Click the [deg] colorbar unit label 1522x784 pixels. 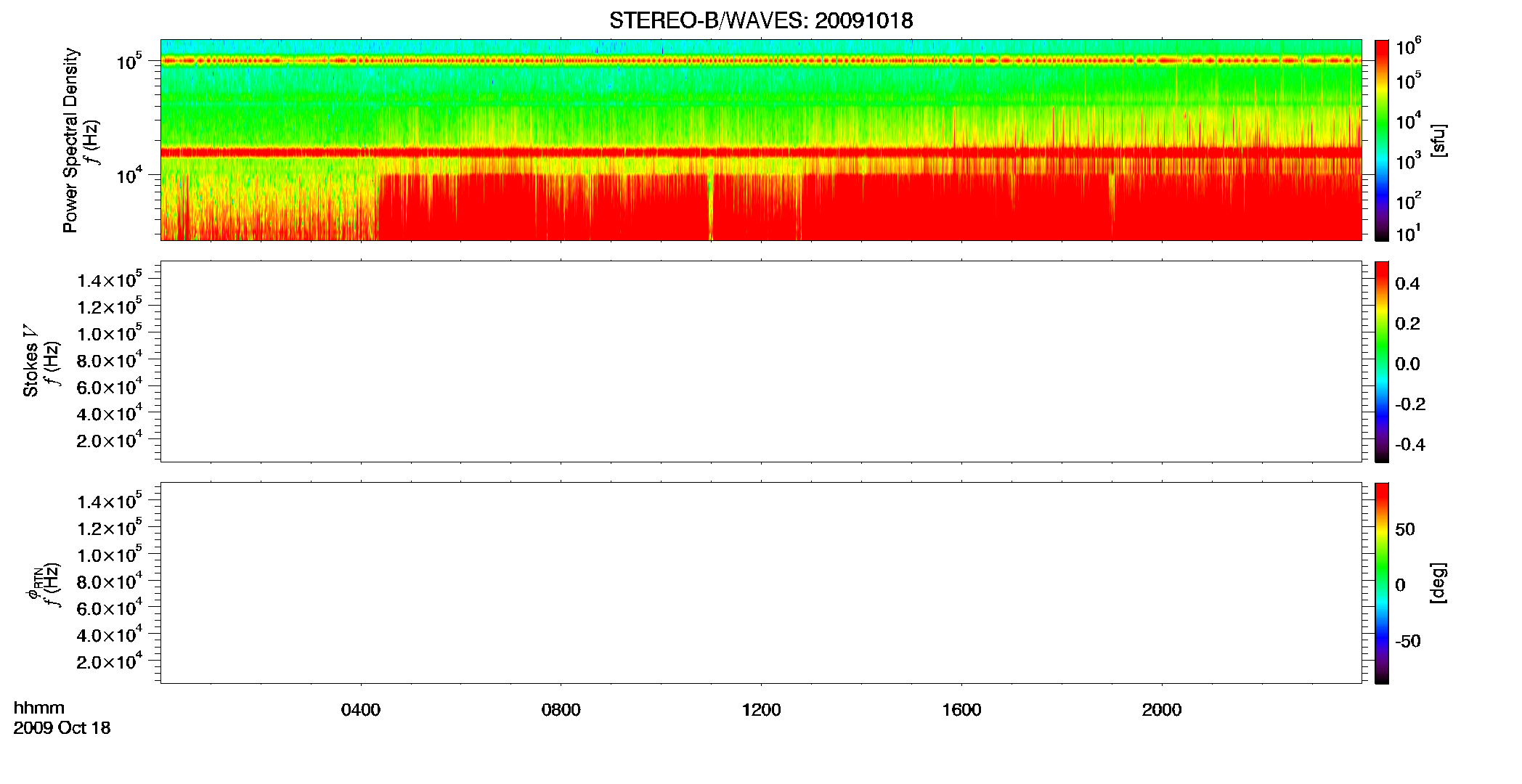[x=1438, y=583]
